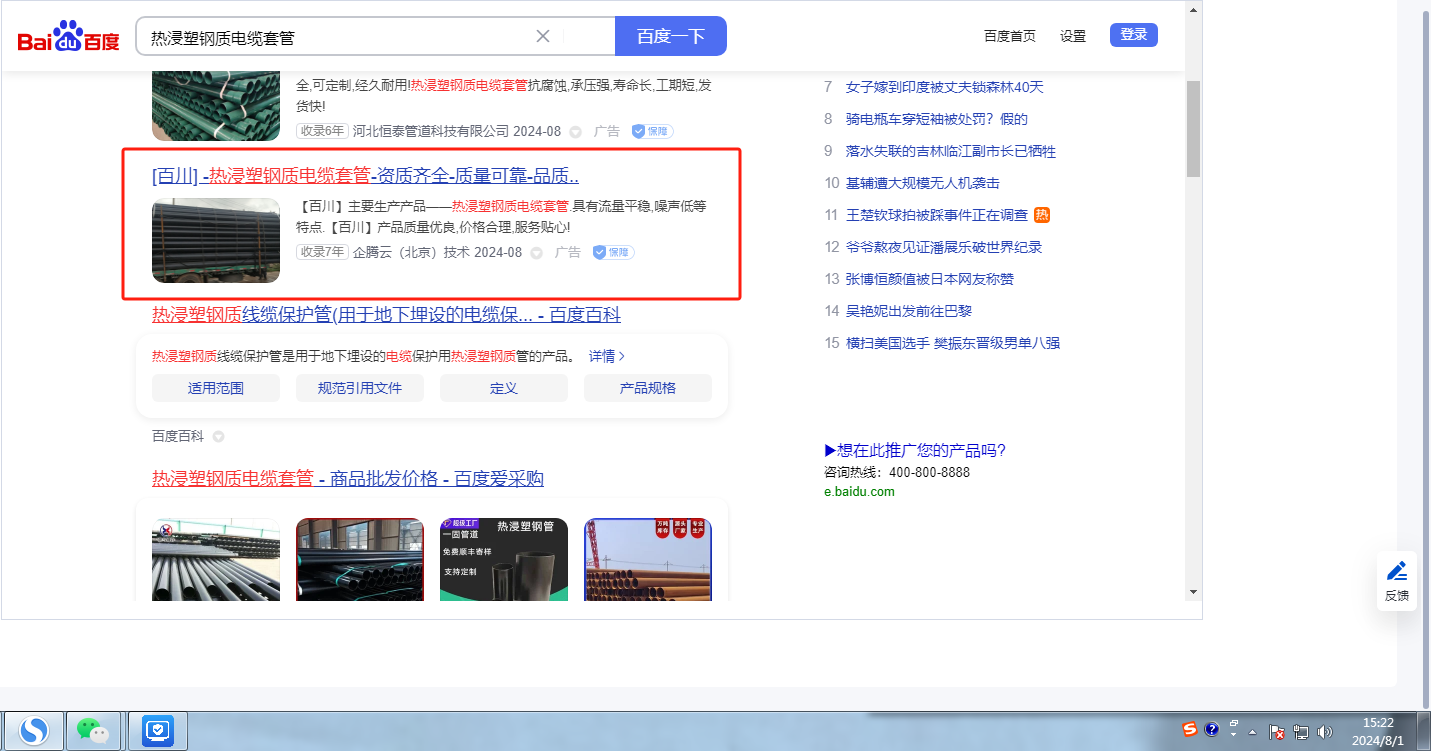Select the 产品规格 tab
The width and height of the screenshot is (1431, 751).
[647, 388]
